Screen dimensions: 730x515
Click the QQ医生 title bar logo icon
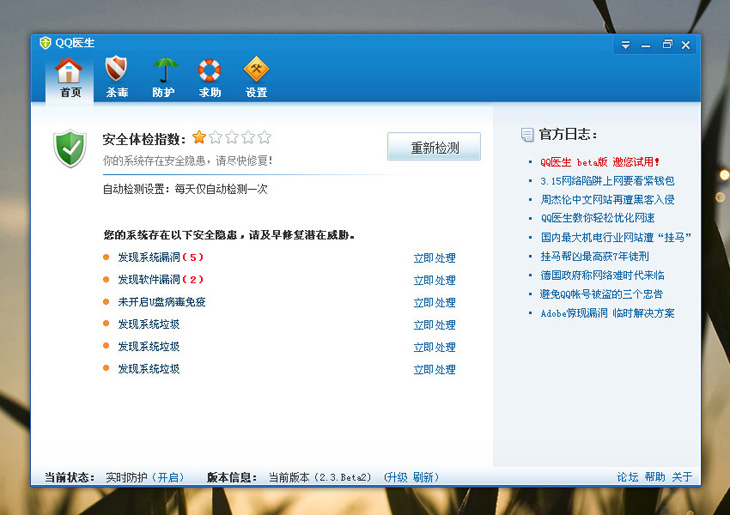pyautogui.click(x=45, y=43)
